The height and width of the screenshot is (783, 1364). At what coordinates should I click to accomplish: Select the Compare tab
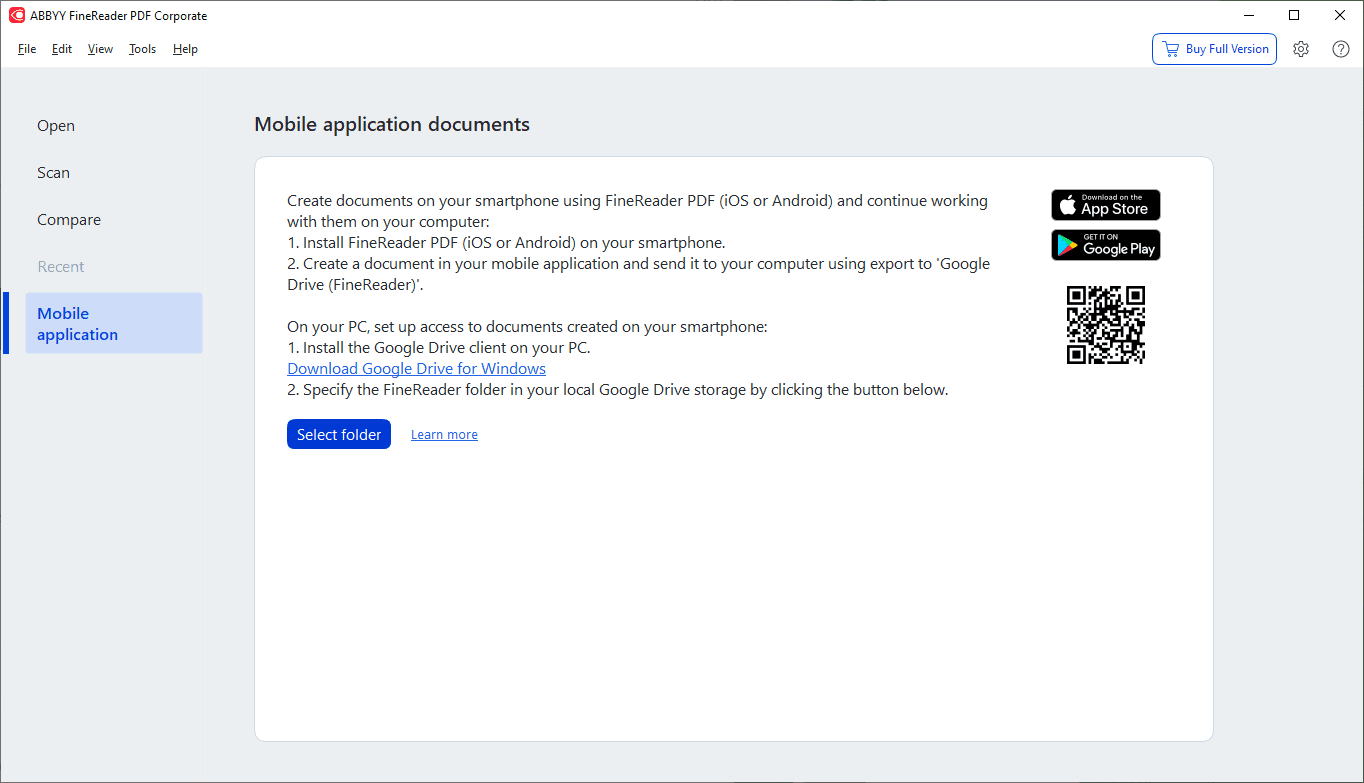(x=69, y=220)
